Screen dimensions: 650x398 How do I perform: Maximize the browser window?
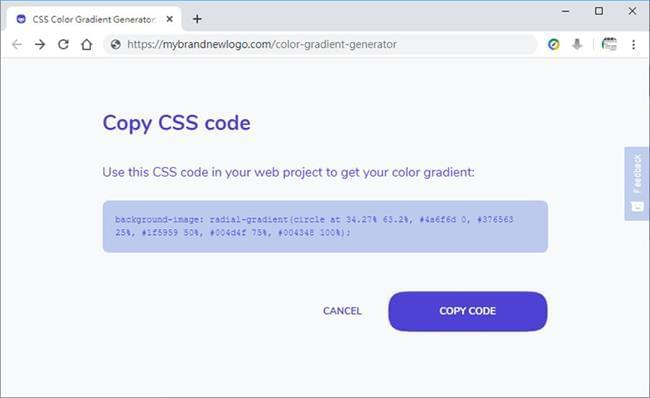point(599,11)
